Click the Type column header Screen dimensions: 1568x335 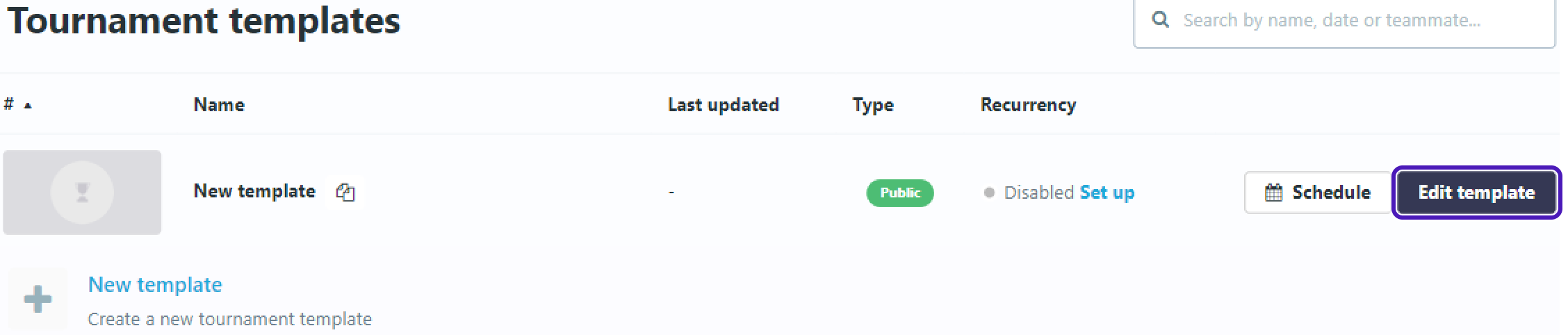tap(872, 105)
